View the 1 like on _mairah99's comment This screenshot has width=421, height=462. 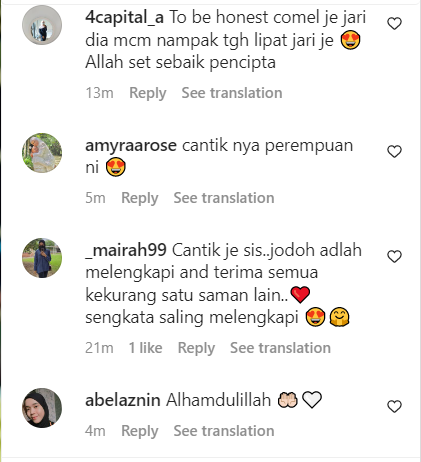pyautogui.click(x=146, y=348)
